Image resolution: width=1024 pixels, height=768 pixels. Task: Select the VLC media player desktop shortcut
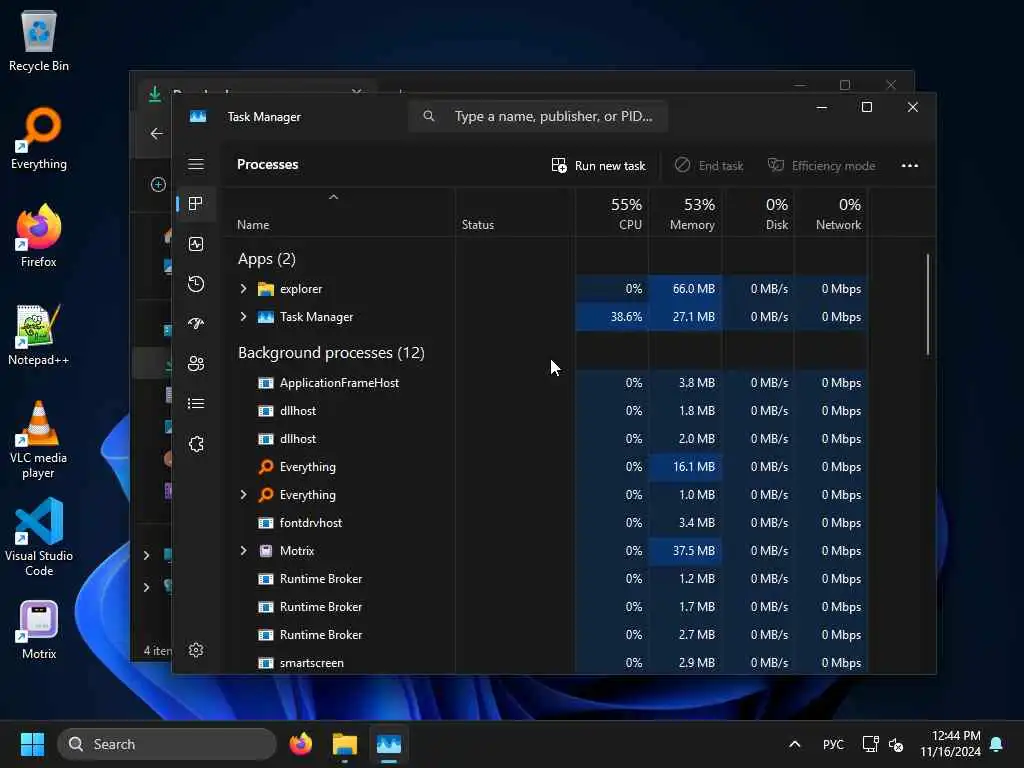(39, 440)
